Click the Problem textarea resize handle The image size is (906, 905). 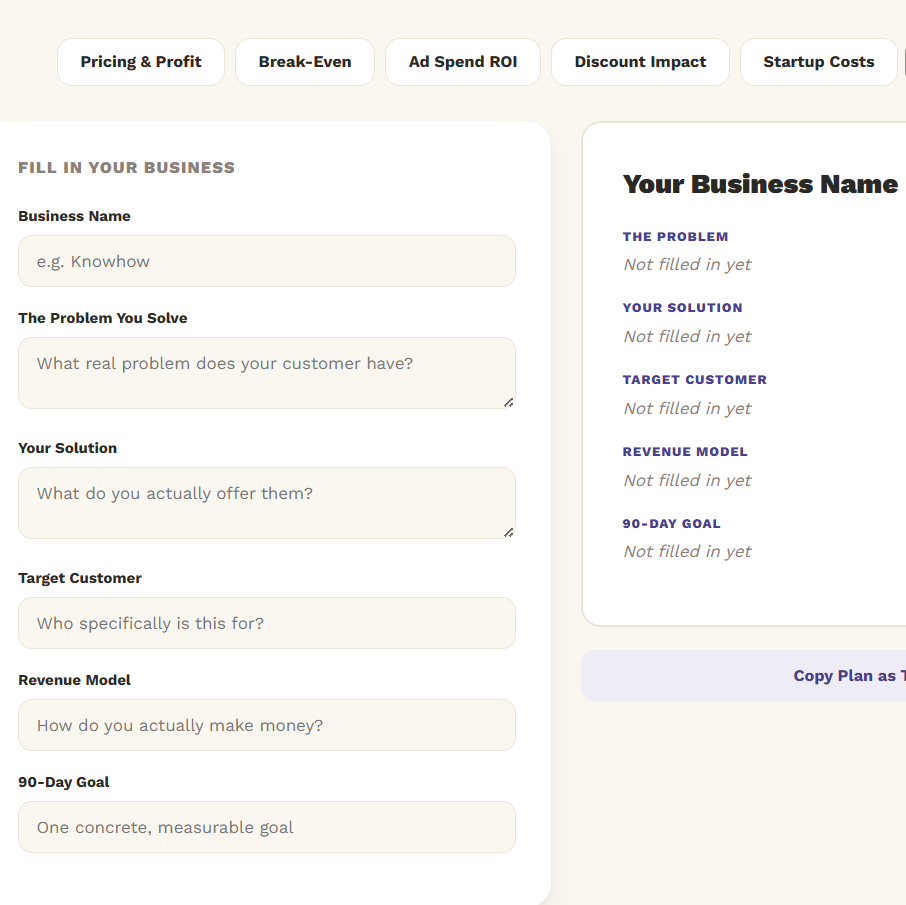[508, 403]
